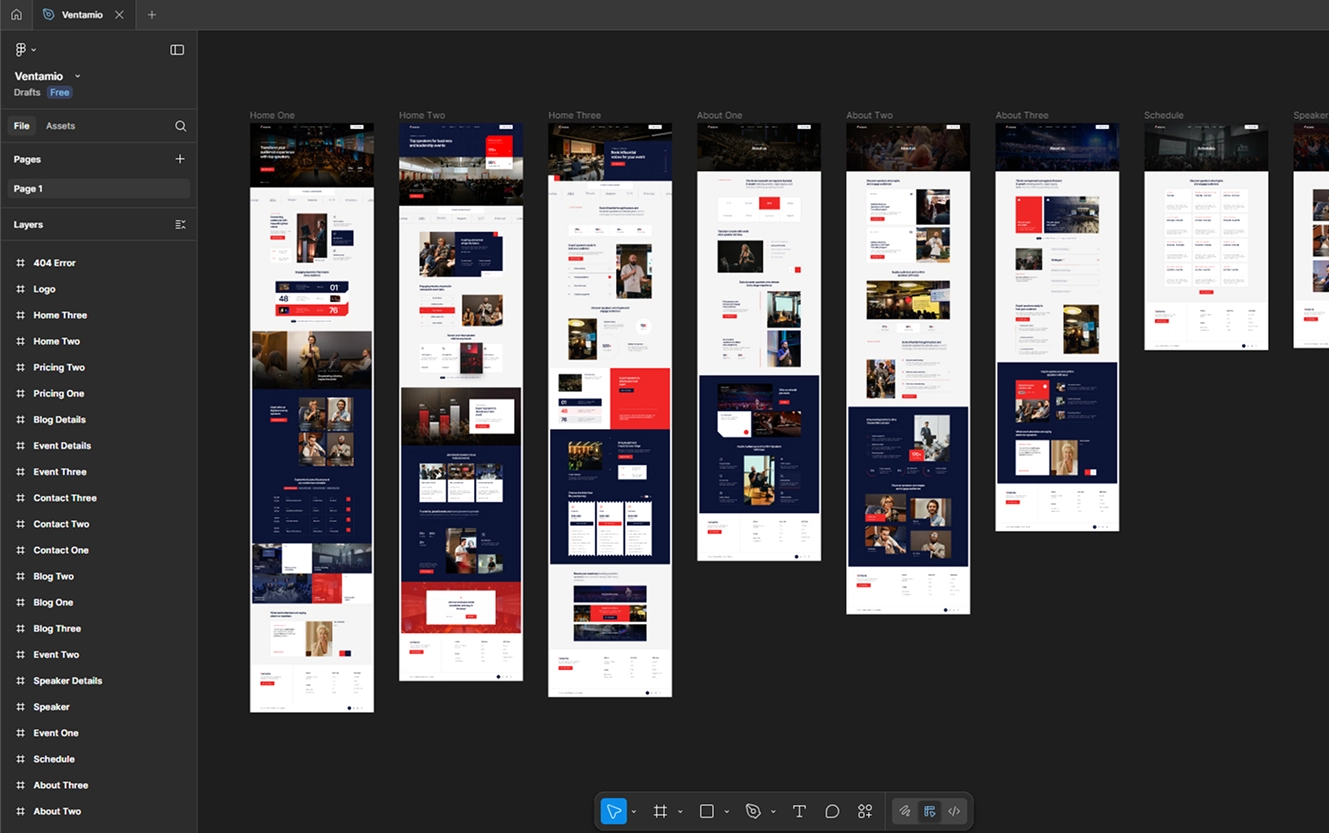Open the Actions tool in toolbar
The height and width of the screenshot is (833, 1329).
(865, 811)
